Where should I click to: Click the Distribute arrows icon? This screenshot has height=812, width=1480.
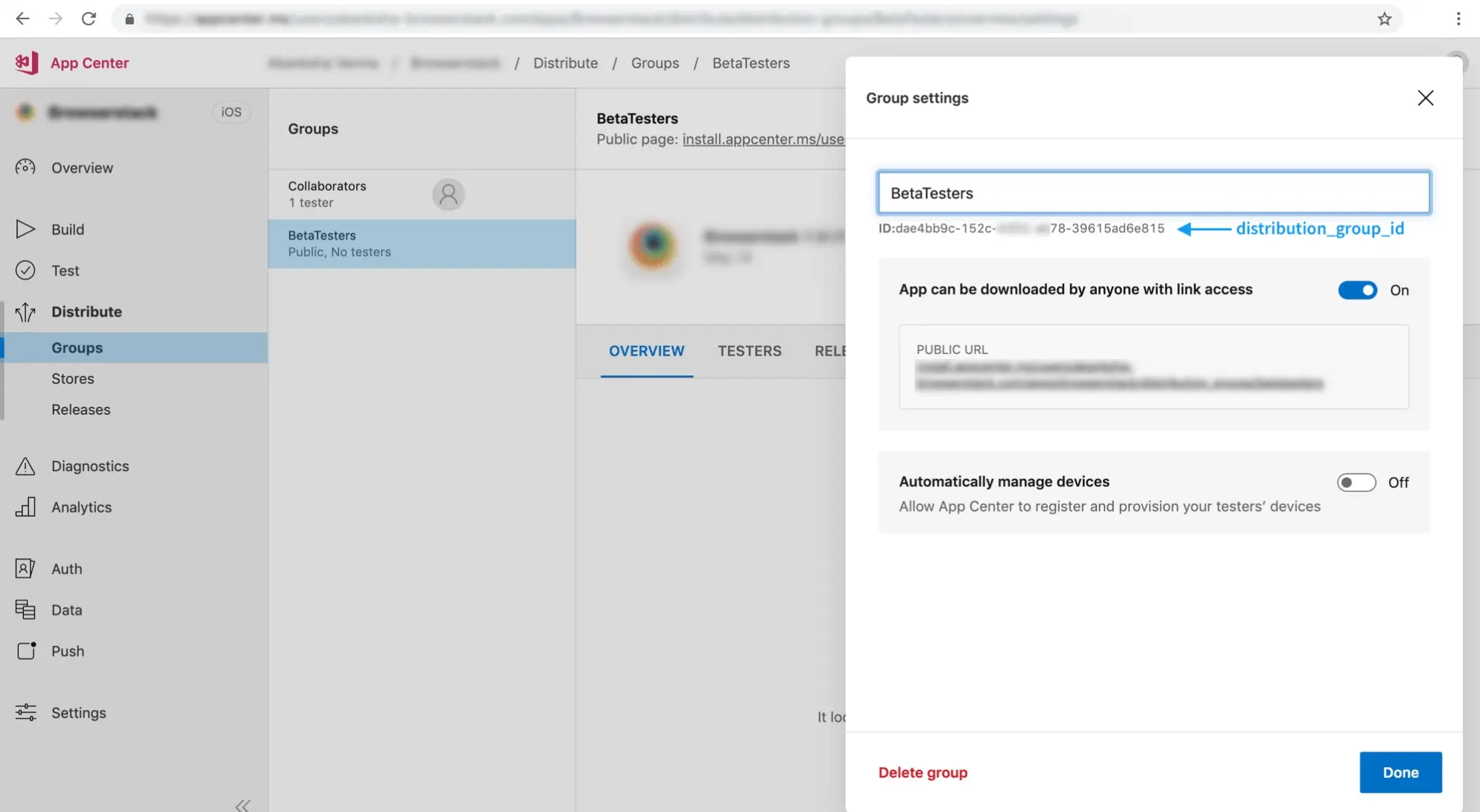coord(25,311)
